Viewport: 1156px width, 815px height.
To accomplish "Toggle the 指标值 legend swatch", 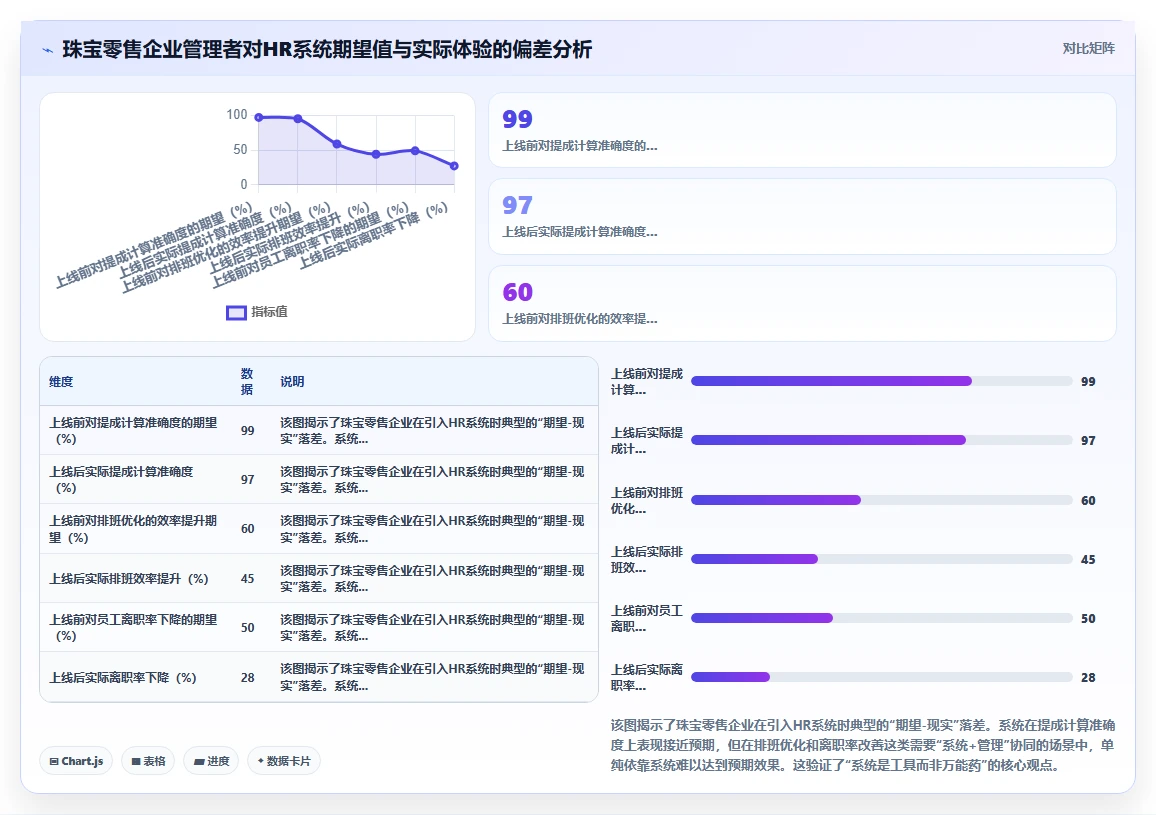I will [236, 313].
